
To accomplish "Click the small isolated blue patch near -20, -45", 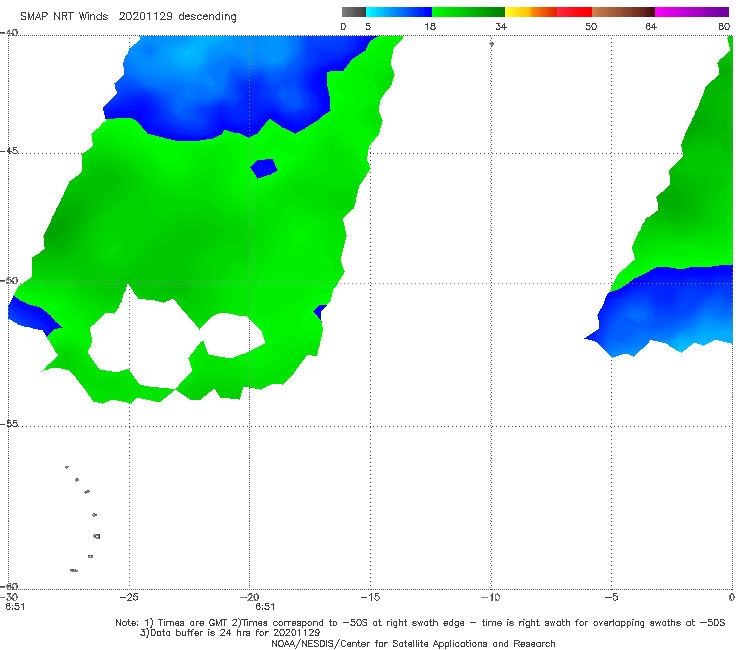I will [264, 168].
